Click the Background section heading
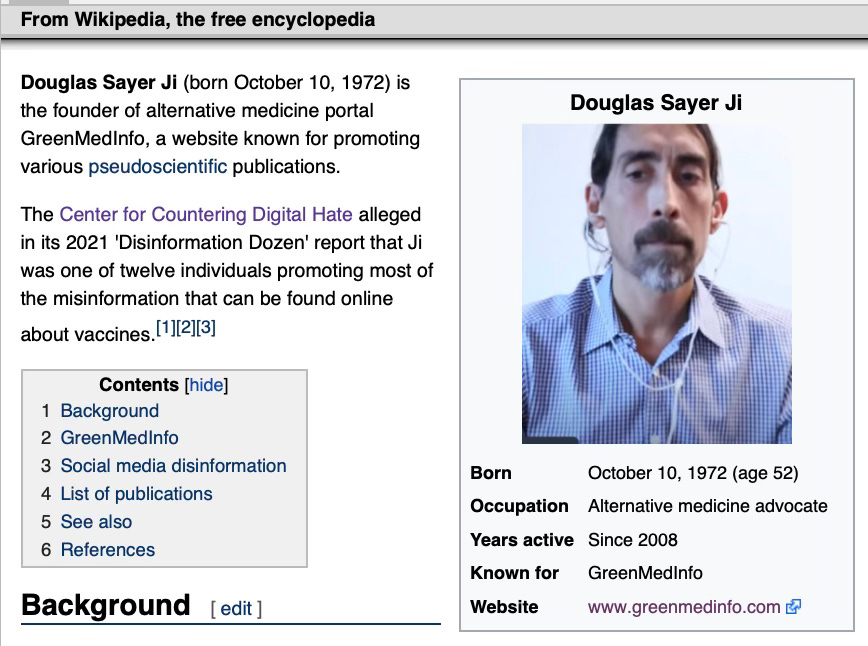This screenshot has width=868, height=646. 106,605
